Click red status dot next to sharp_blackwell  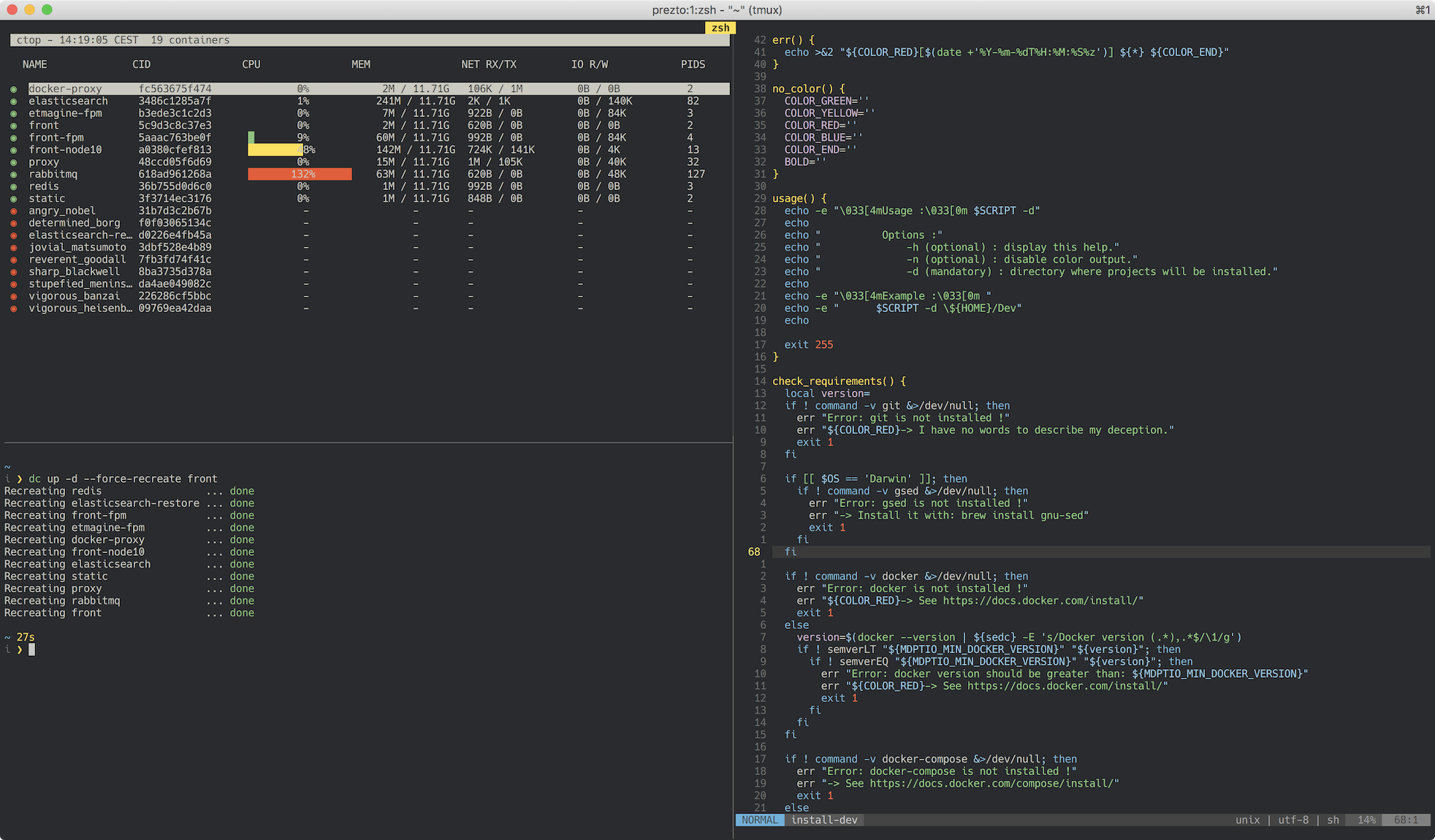13,272
